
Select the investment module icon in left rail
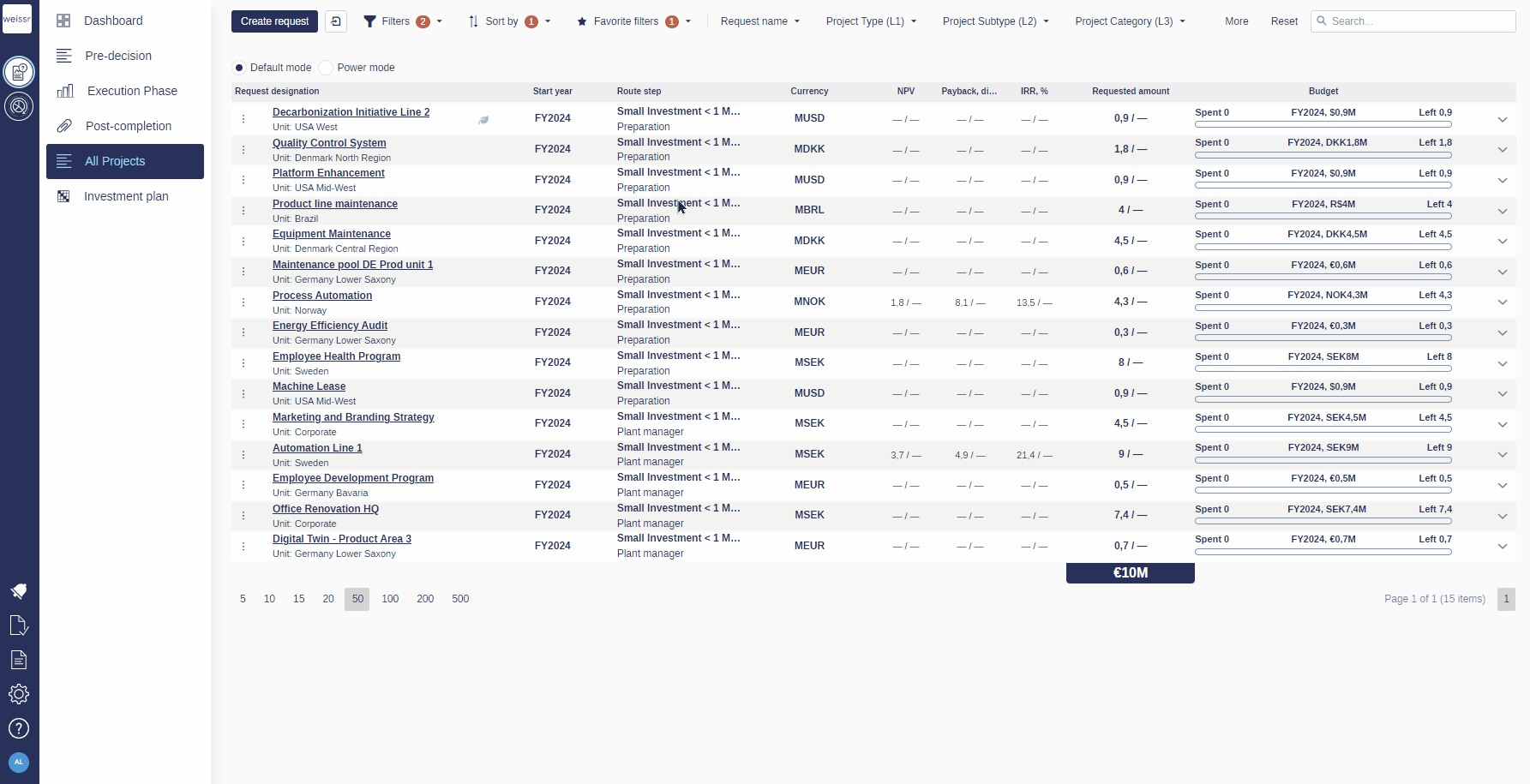click(19, 72)
